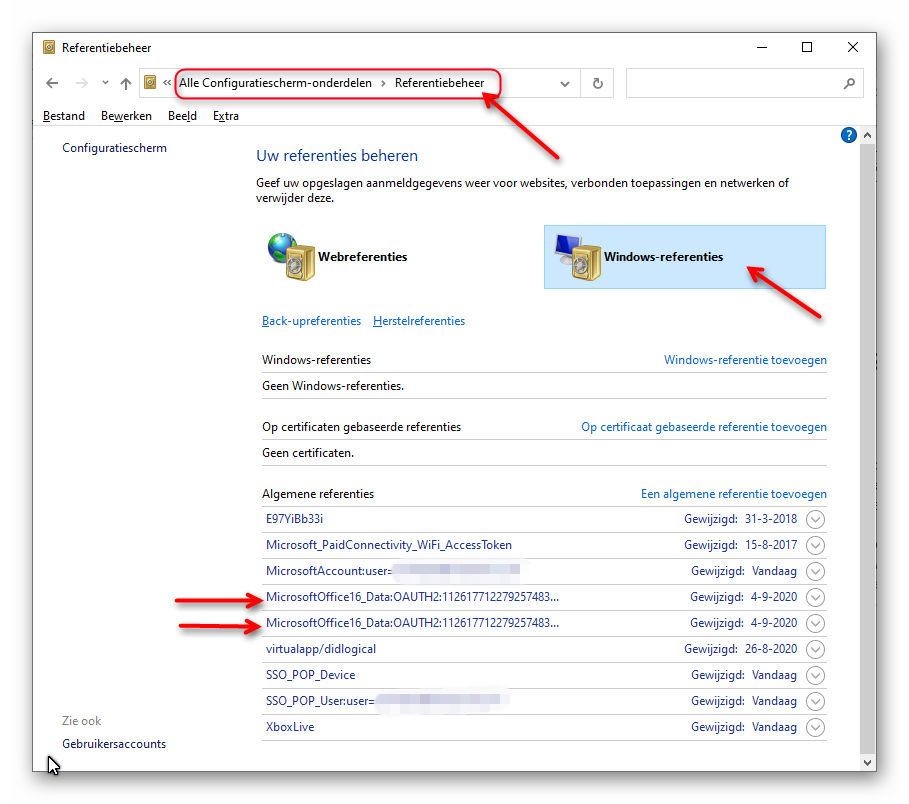Refresh the Referentiebeheer view
The height and width of the screenshot is (804, 909).
pyautogui.click(x=598, y=84)
